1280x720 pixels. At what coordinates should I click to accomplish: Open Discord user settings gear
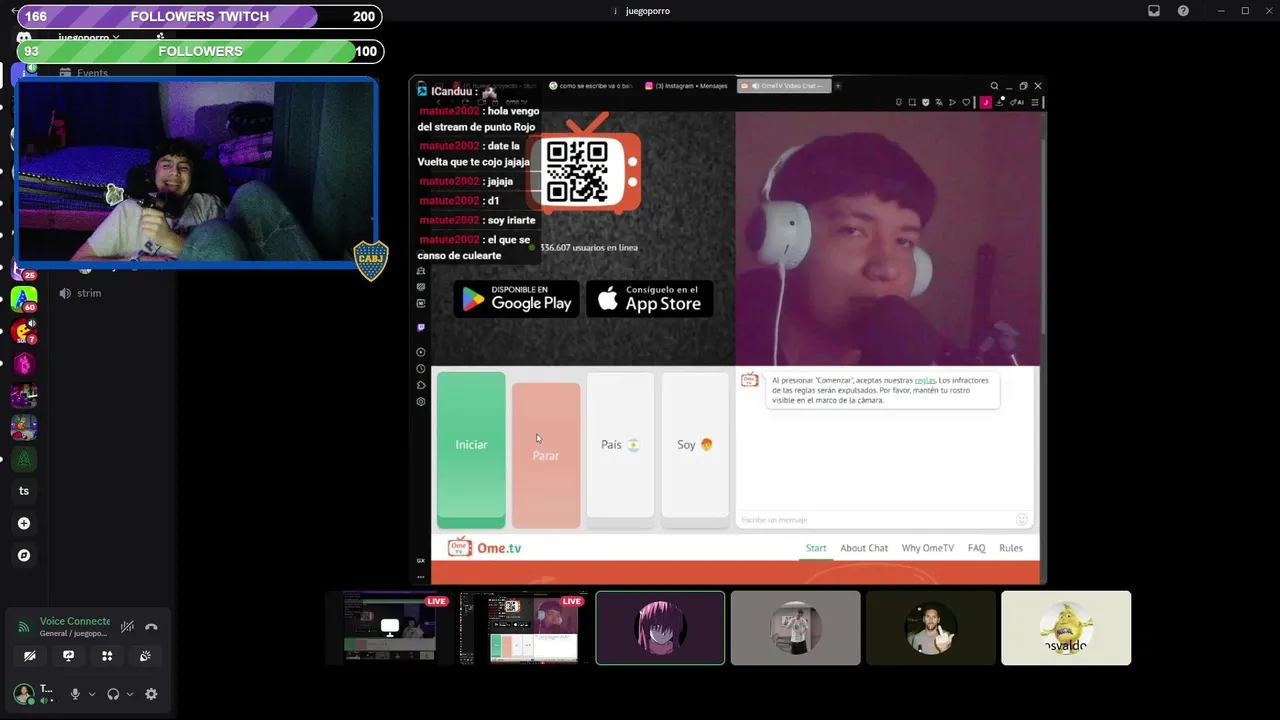point(151,694)
